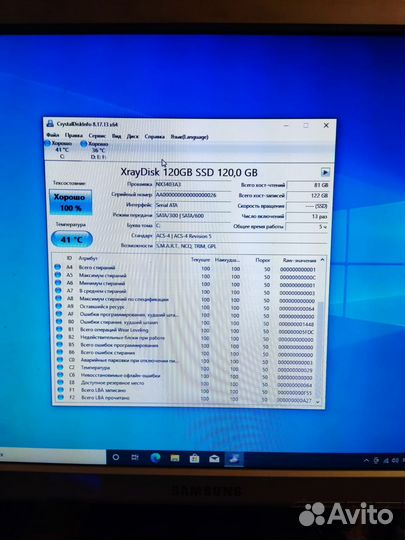Image resolution: width=405 pixels, height=540 pixels.
Task: Open Microsoft Edge from the taskbar
Action: (x=155, y=458)
